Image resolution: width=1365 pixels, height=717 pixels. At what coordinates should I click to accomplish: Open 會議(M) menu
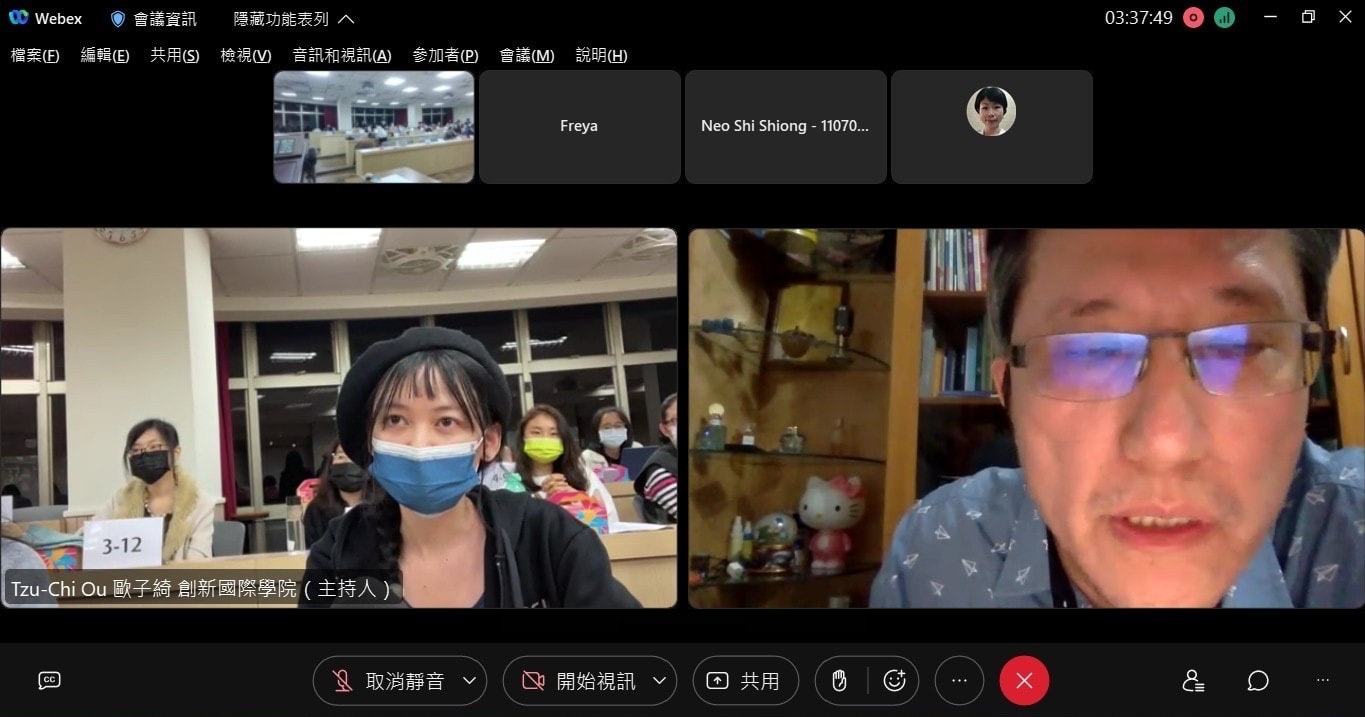pyautogui.click(x=527, y=56)
